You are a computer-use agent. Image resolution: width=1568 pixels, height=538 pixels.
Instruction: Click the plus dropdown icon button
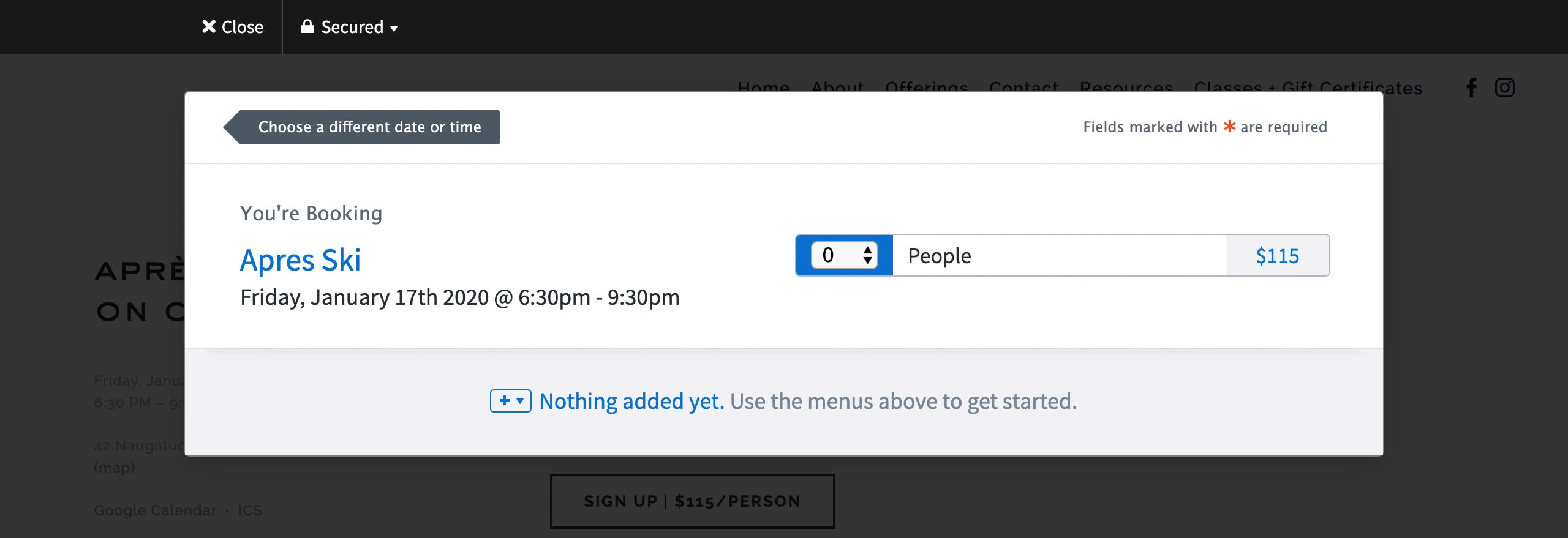coord(511,401)
